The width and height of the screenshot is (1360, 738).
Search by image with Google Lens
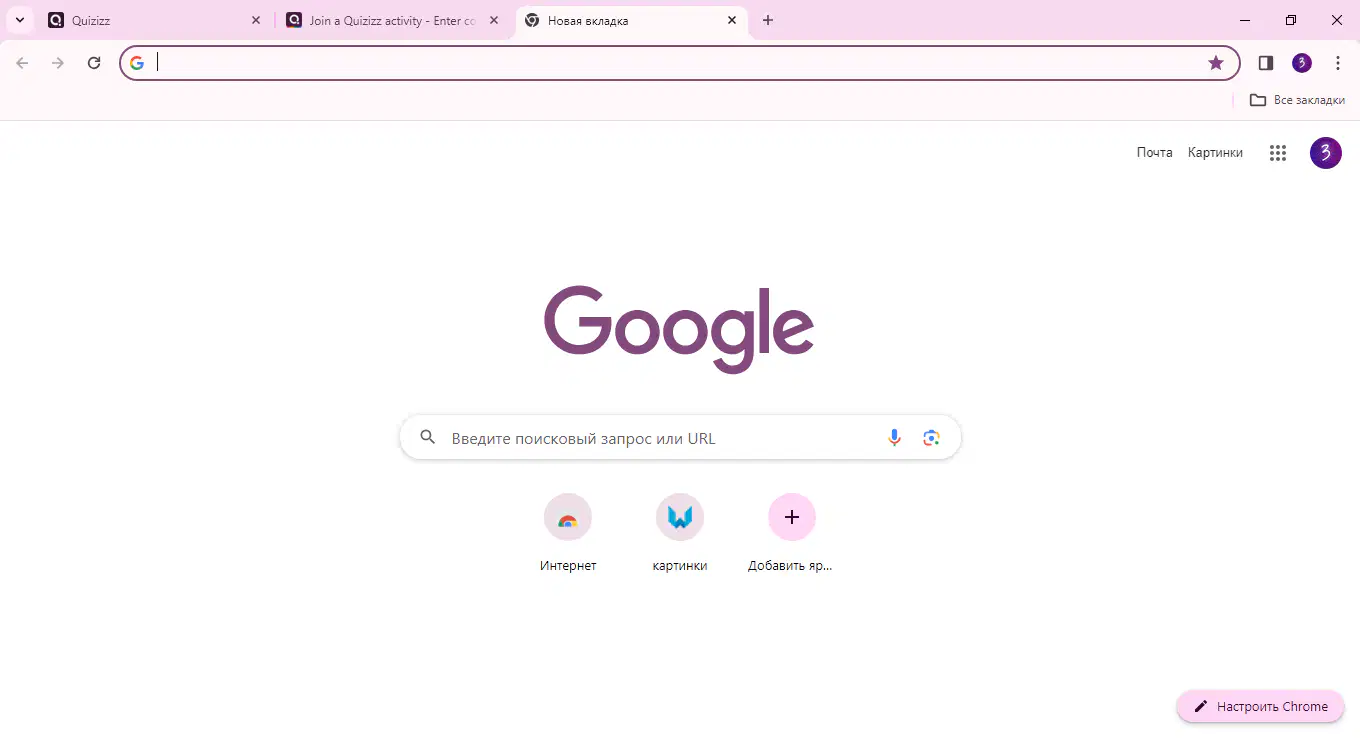[x=932, y=438]
